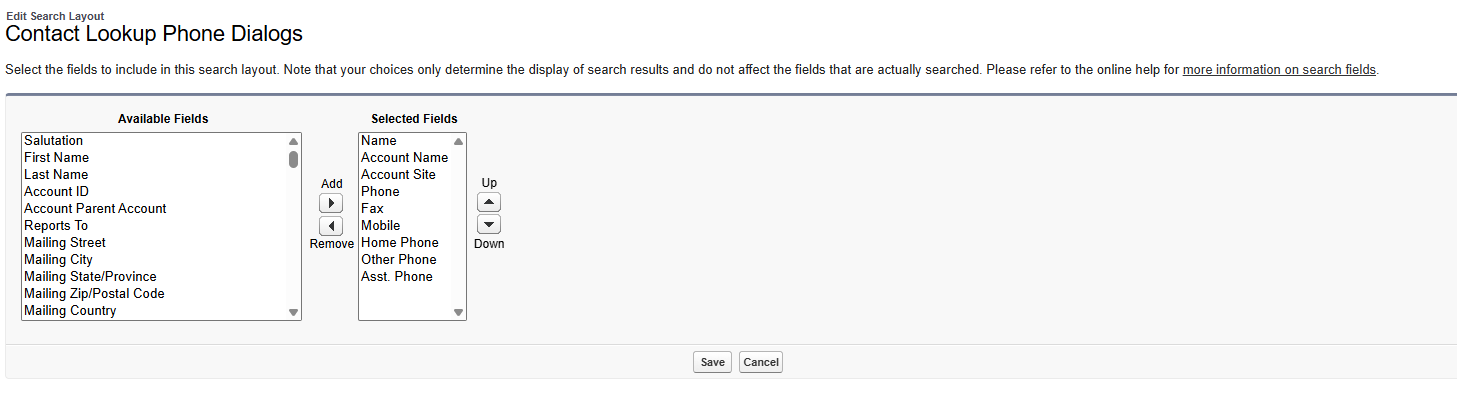Click the Add right-arrow button

point(331,203)
